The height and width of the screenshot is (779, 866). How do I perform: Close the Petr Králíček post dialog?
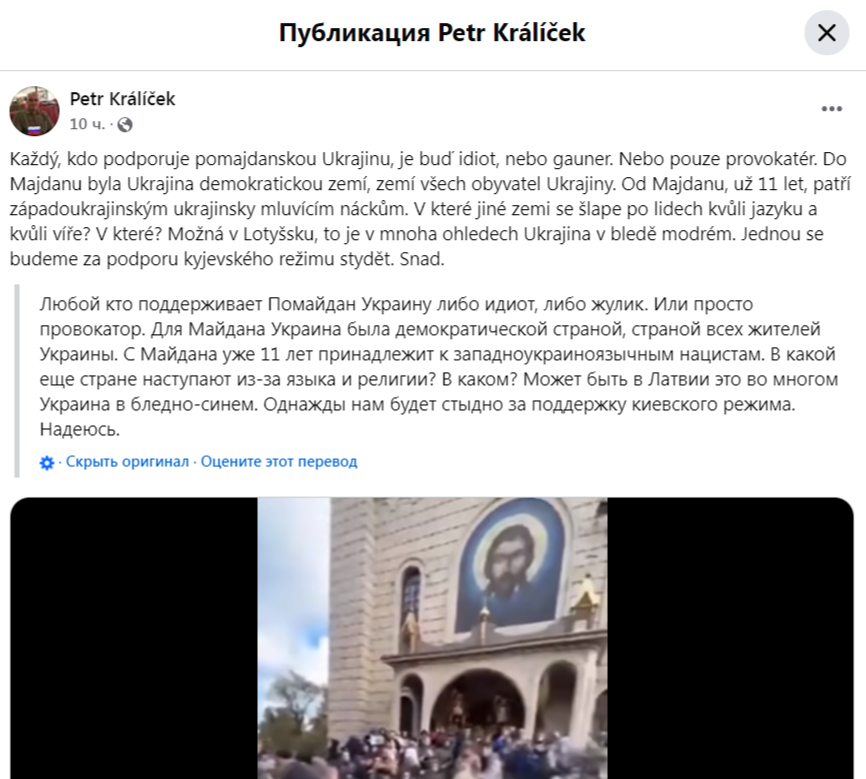click(826, 33)
